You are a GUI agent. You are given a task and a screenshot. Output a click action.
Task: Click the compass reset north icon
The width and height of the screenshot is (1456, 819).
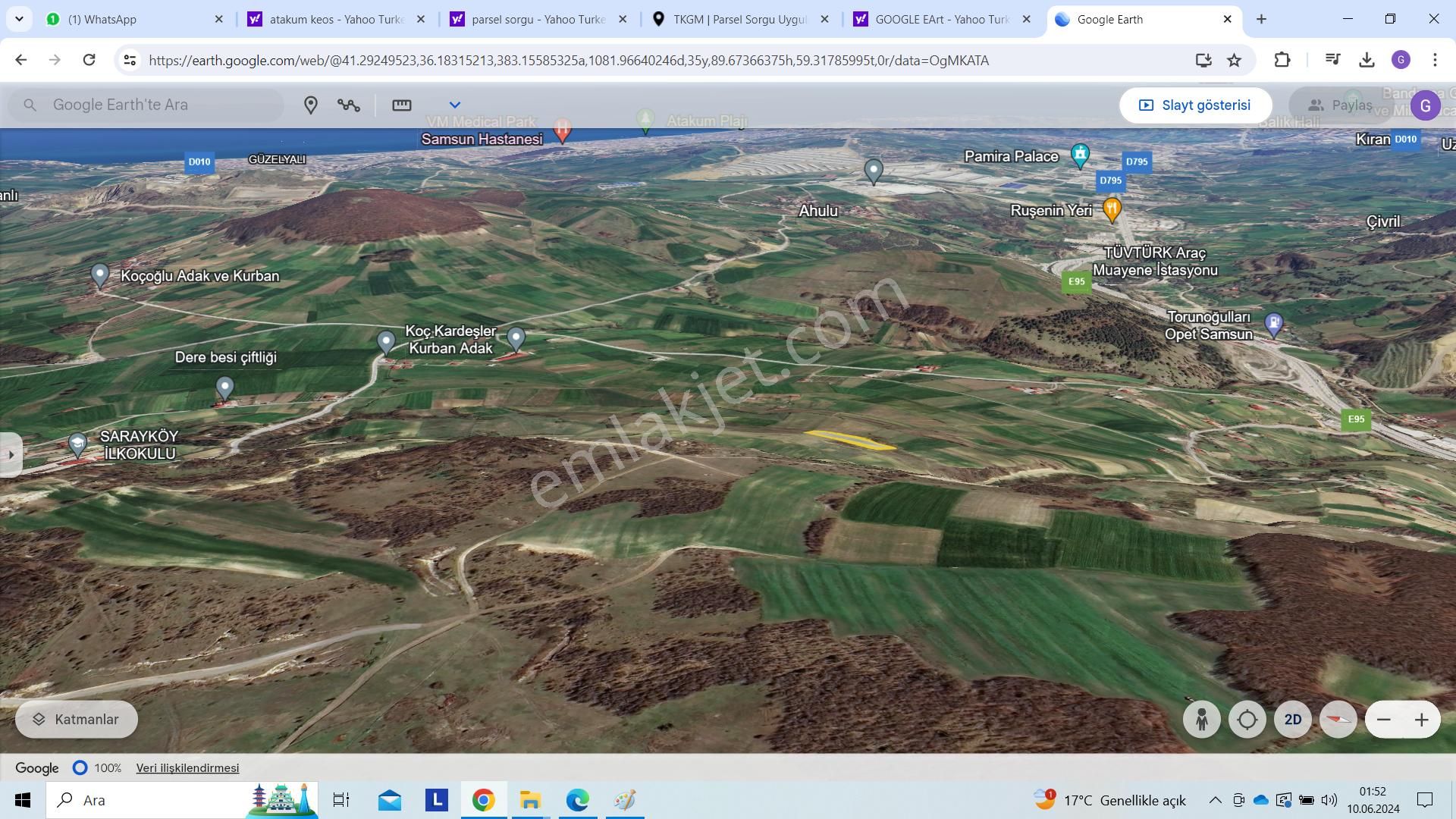click(x=1338, y=720)
